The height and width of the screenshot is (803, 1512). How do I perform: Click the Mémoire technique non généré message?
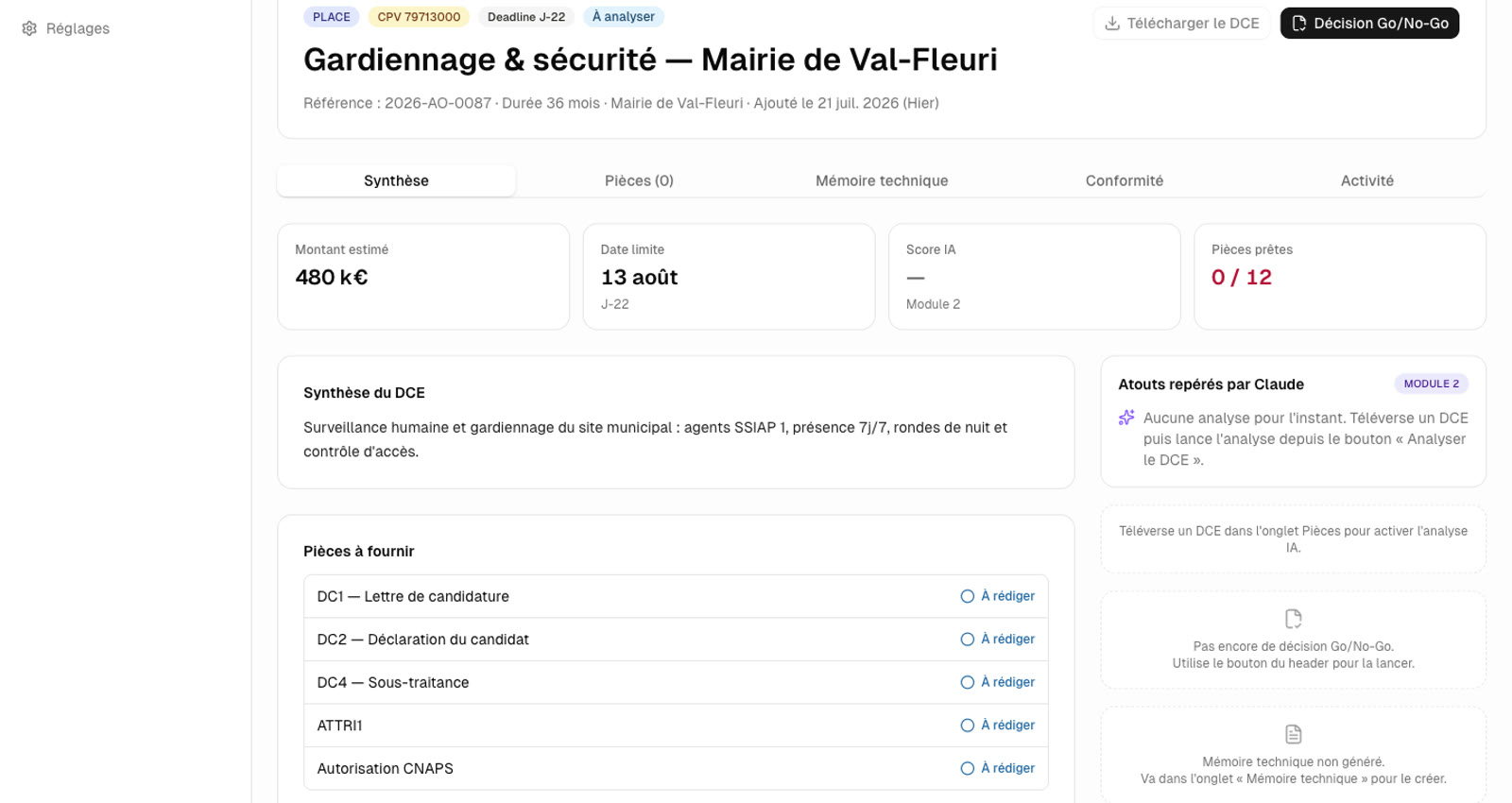coord(1293,770)
